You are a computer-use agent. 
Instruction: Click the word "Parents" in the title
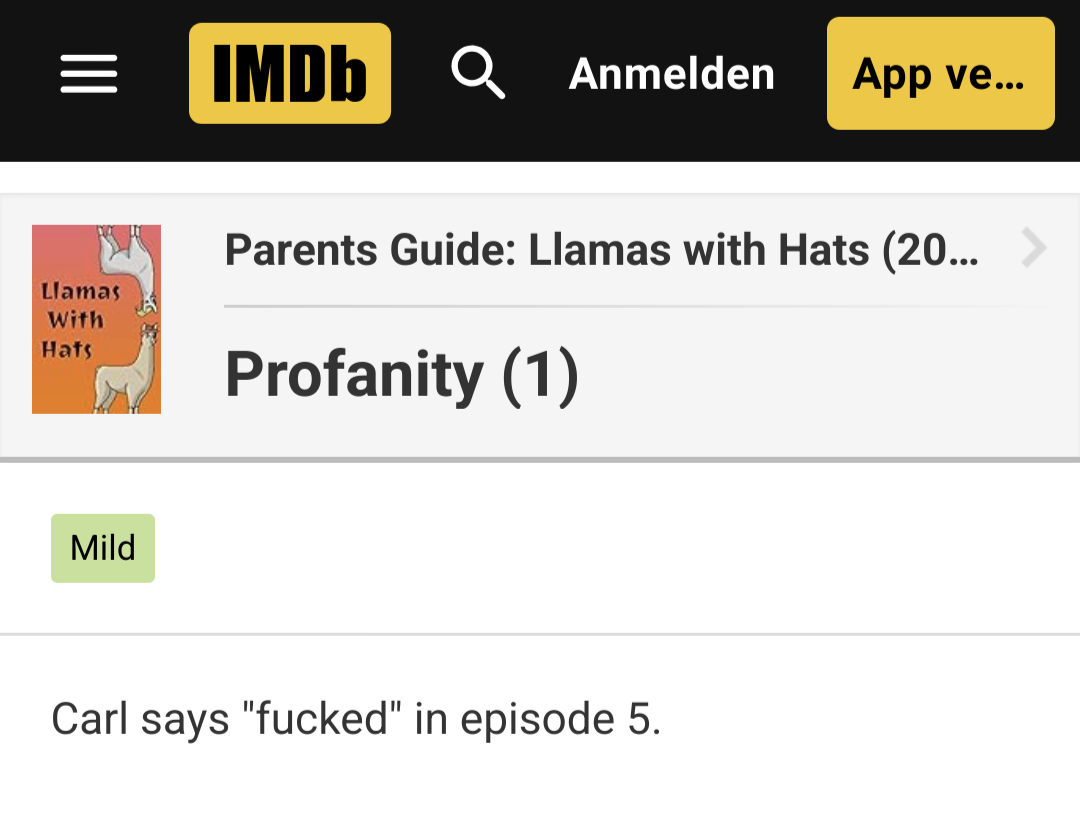pos(301,250)
